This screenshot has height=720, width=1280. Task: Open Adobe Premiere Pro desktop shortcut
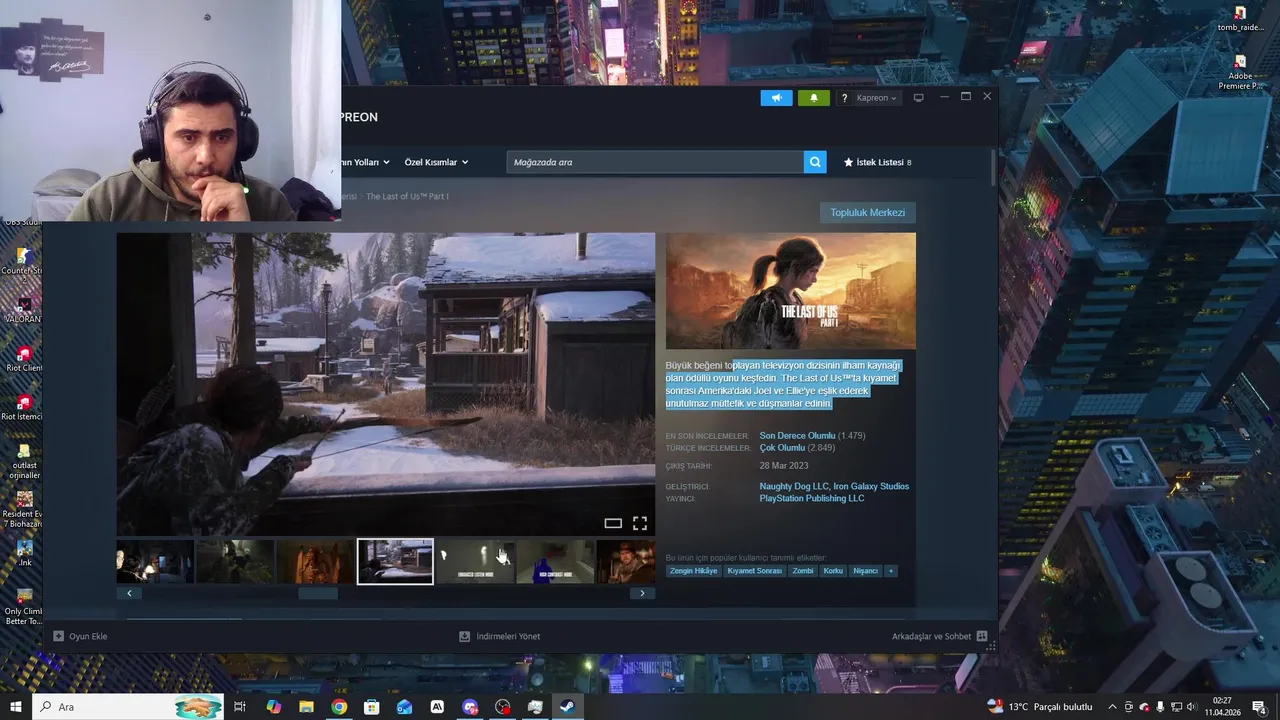[1240, 74]
